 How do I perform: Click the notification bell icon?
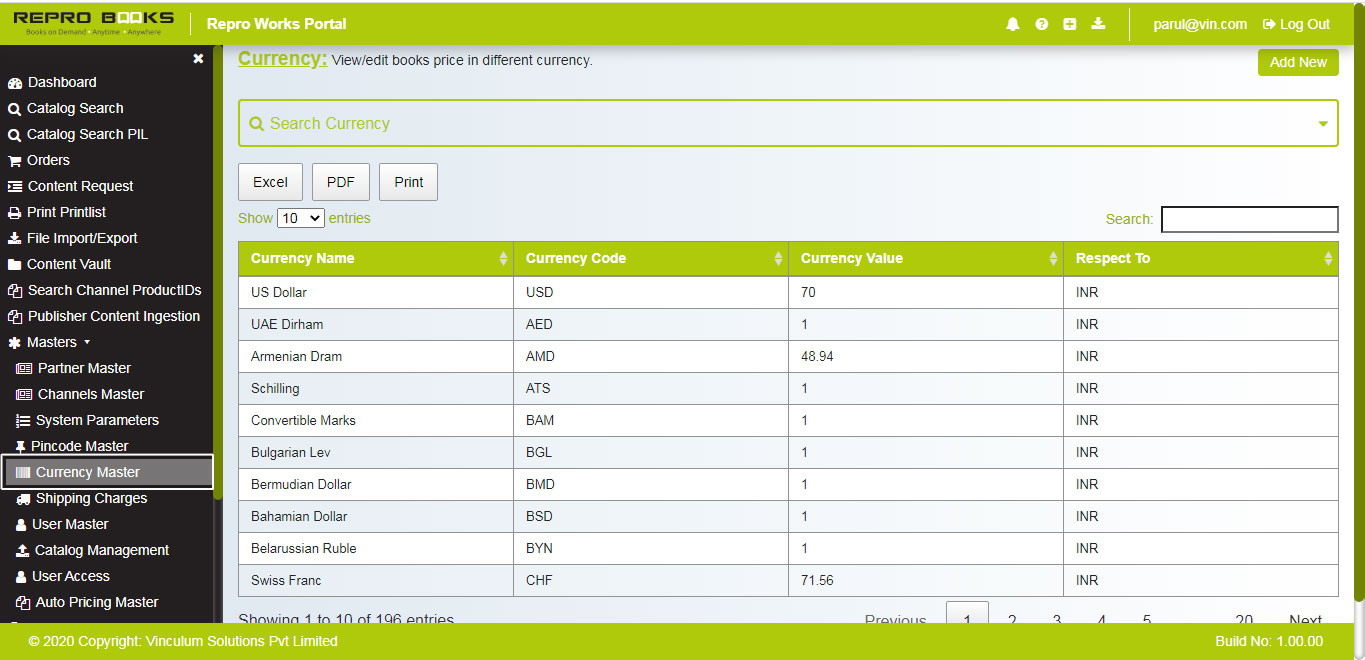[1012, 24]
